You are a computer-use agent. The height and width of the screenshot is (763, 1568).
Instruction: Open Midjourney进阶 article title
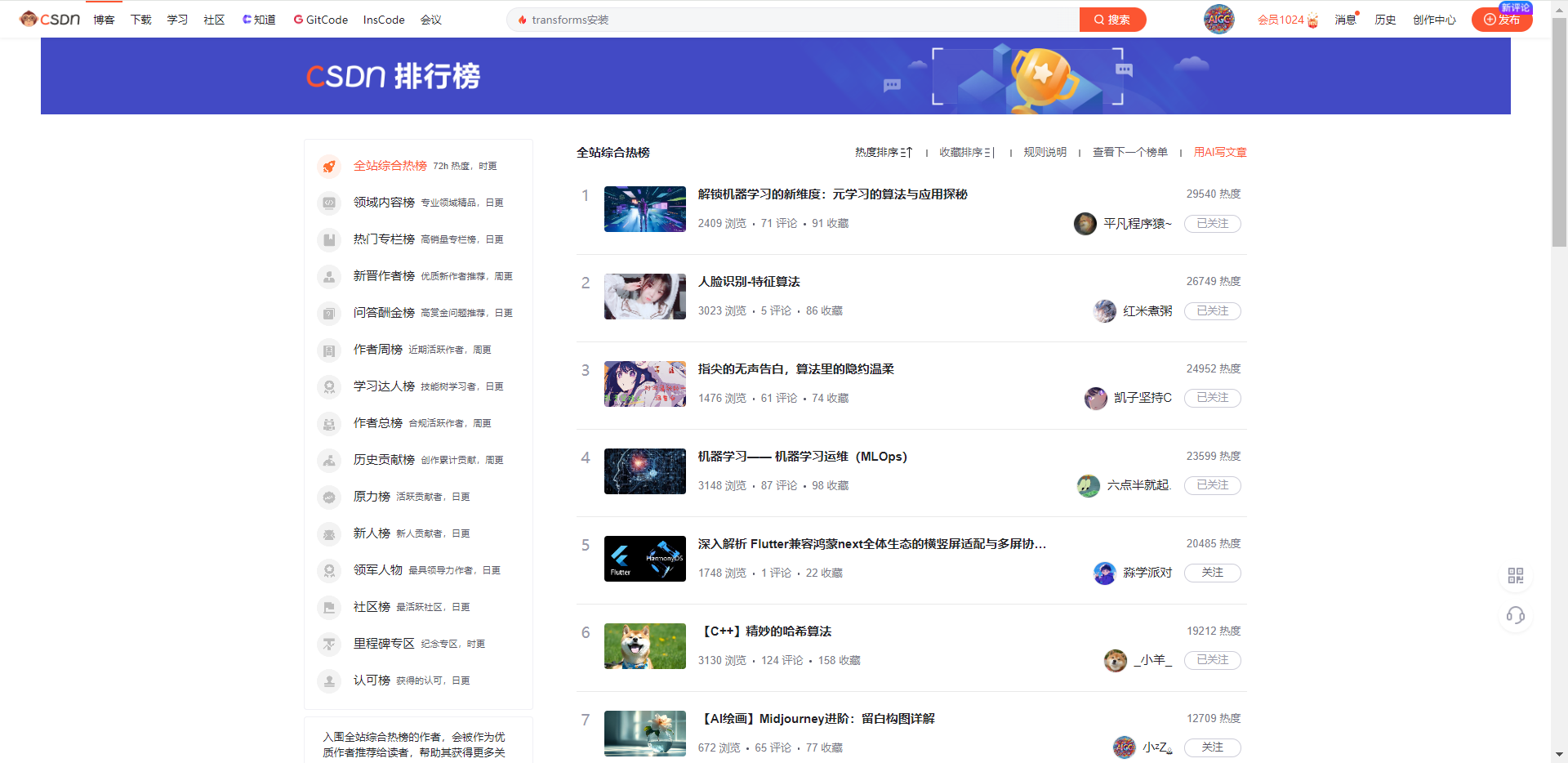pos(817,719)
